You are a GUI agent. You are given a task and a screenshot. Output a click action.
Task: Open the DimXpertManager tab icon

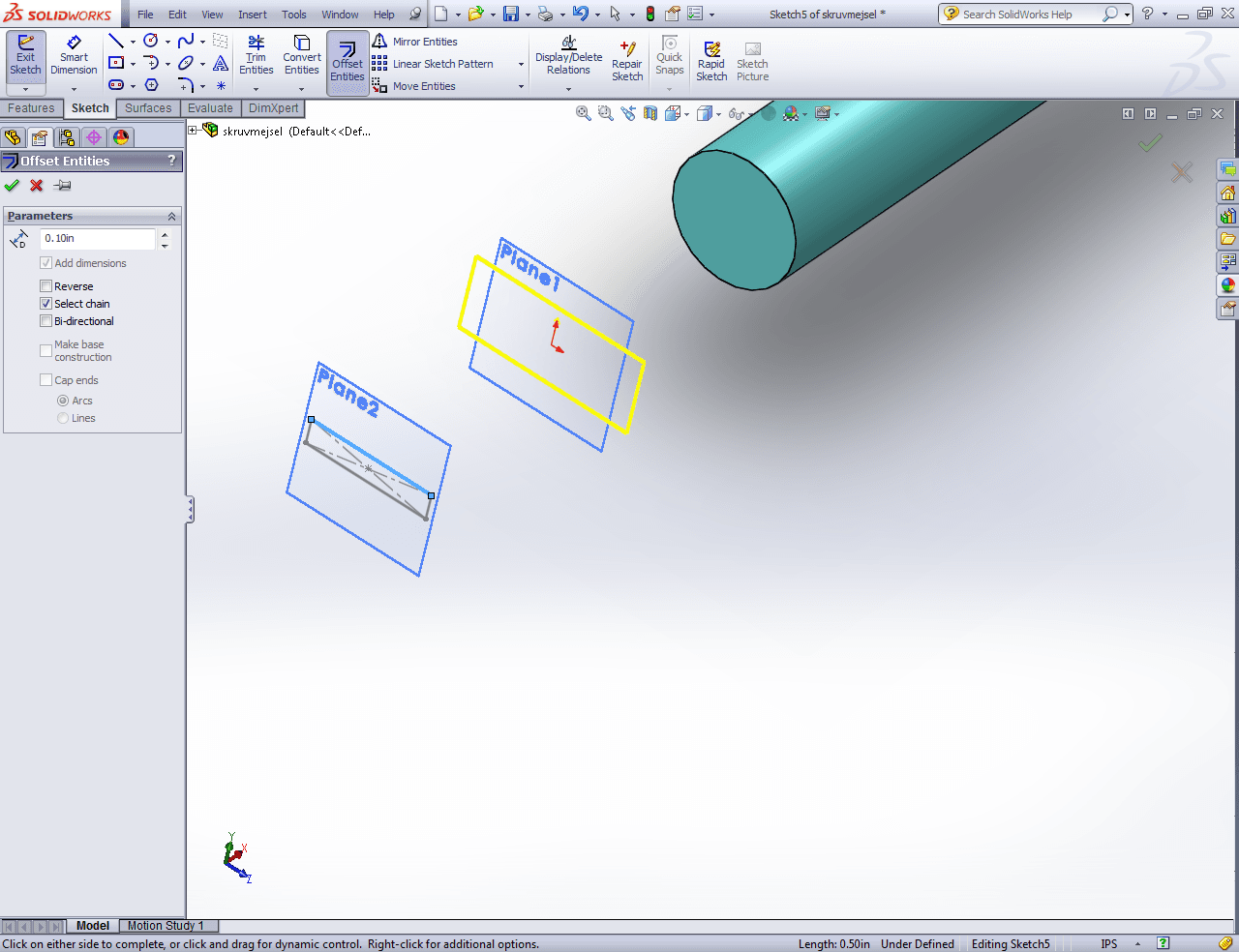click(94, 137)
